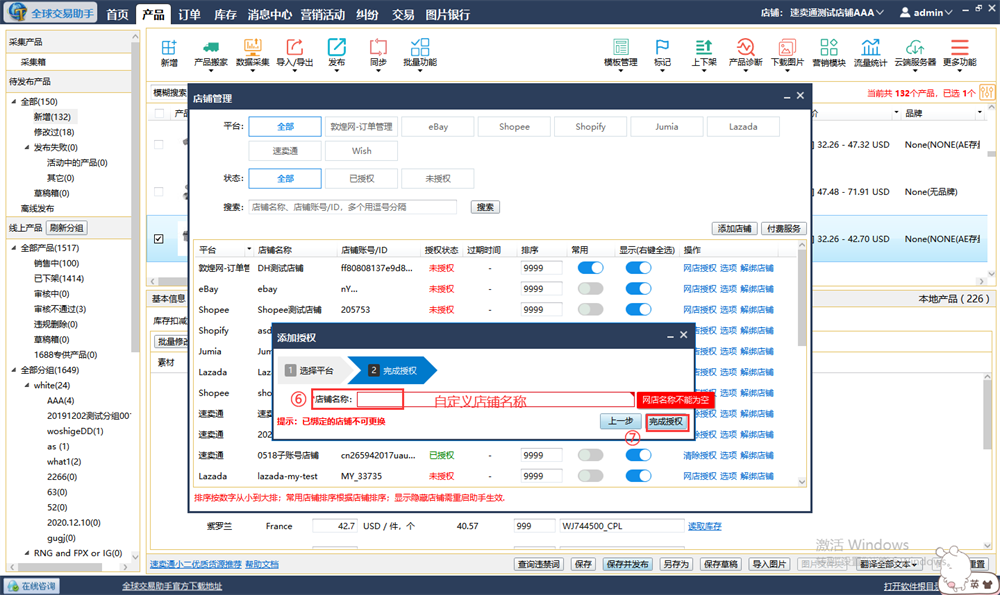Collapse the white(24) group node
The image size is (1000, 595).
(x=27, y=385)
